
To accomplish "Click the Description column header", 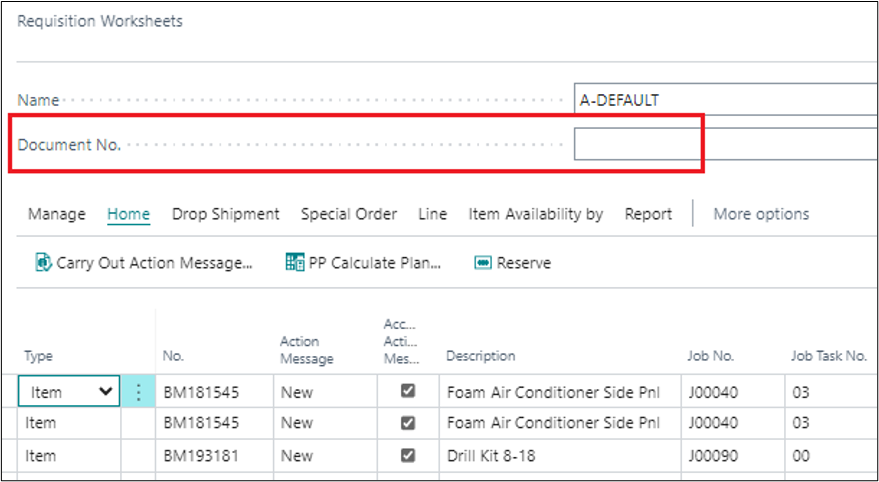I will (480, 356).
